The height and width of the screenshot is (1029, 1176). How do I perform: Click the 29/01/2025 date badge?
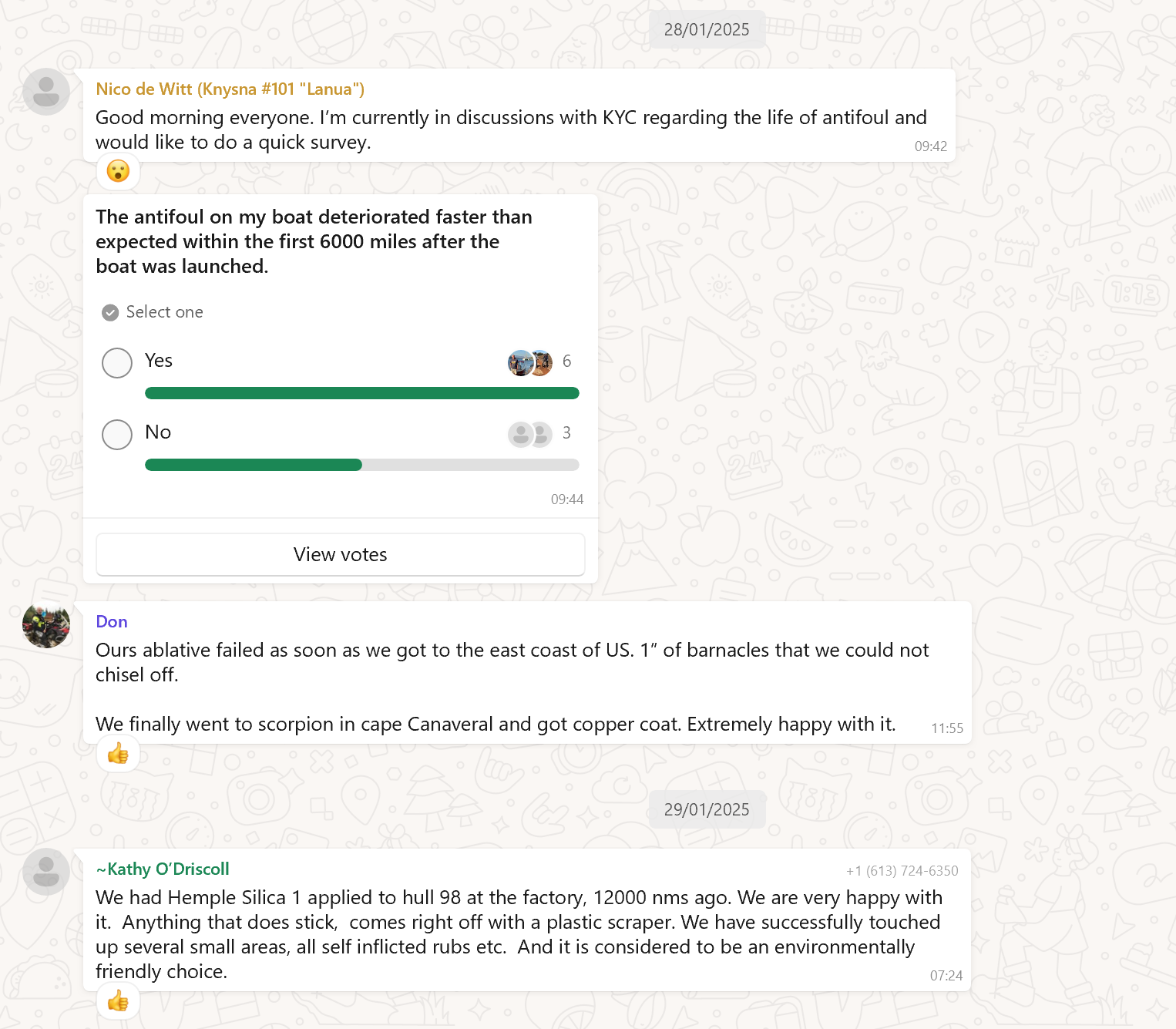pos(707,810)
